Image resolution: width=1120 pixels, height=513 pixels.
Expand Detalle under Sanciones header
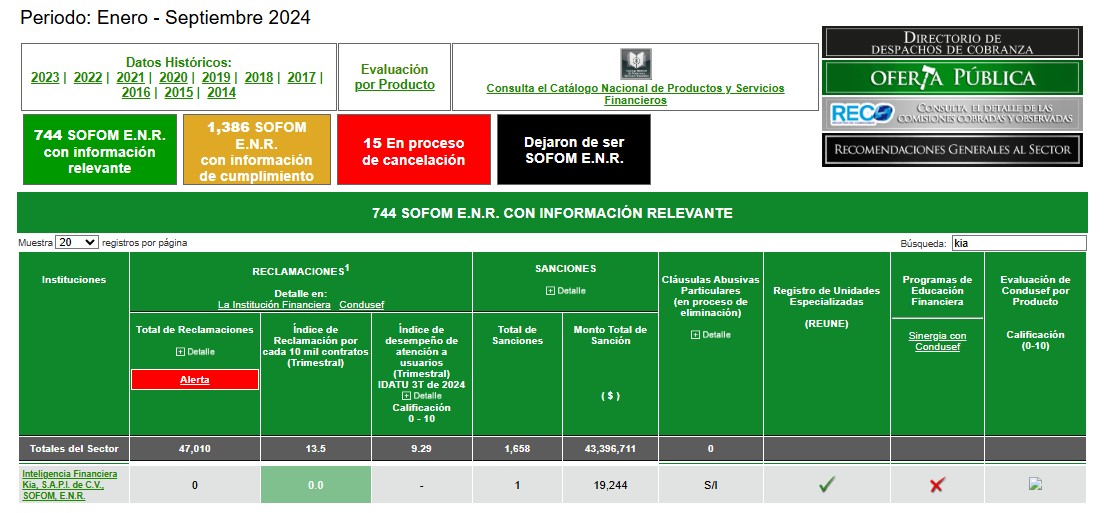tap(565, 291)
